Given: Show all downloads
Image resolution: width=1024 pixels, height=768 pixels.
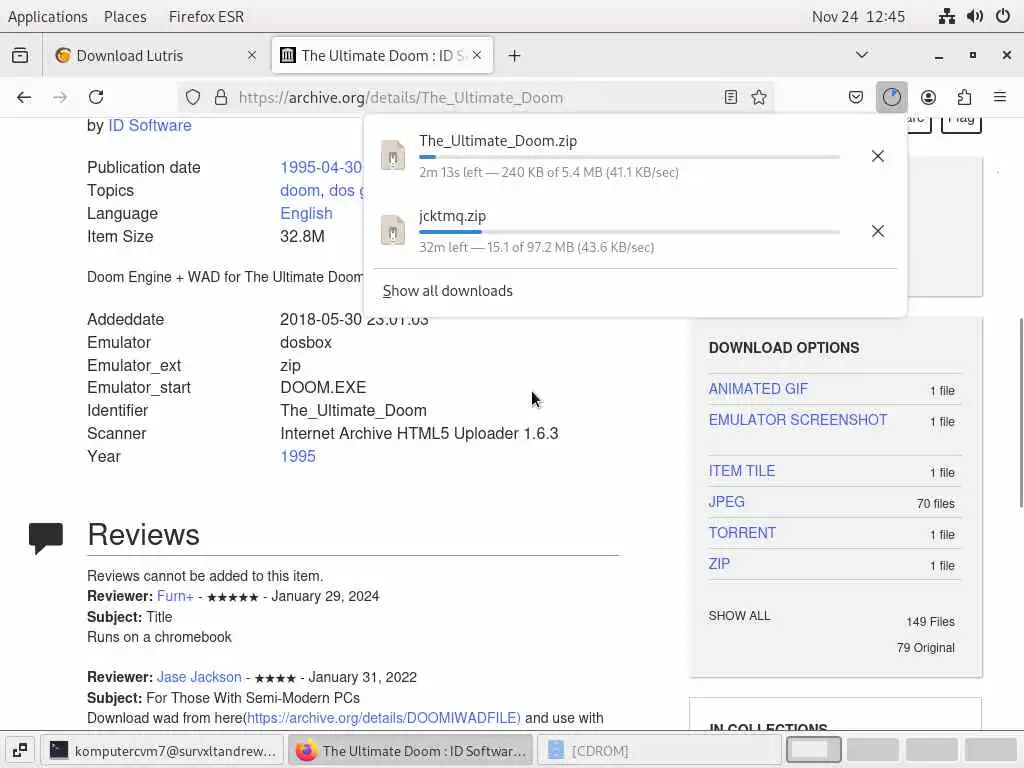Looking at the screenshot, I should click(447, 291).
